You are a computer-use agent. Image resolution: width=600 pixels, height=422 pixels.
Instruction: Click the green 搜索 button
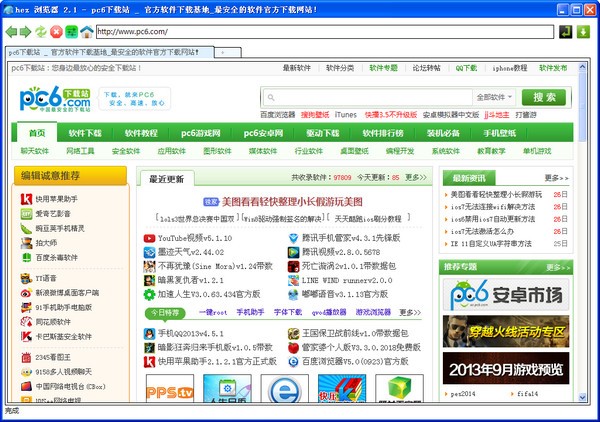pyautogui.click(x=544, y=97)
